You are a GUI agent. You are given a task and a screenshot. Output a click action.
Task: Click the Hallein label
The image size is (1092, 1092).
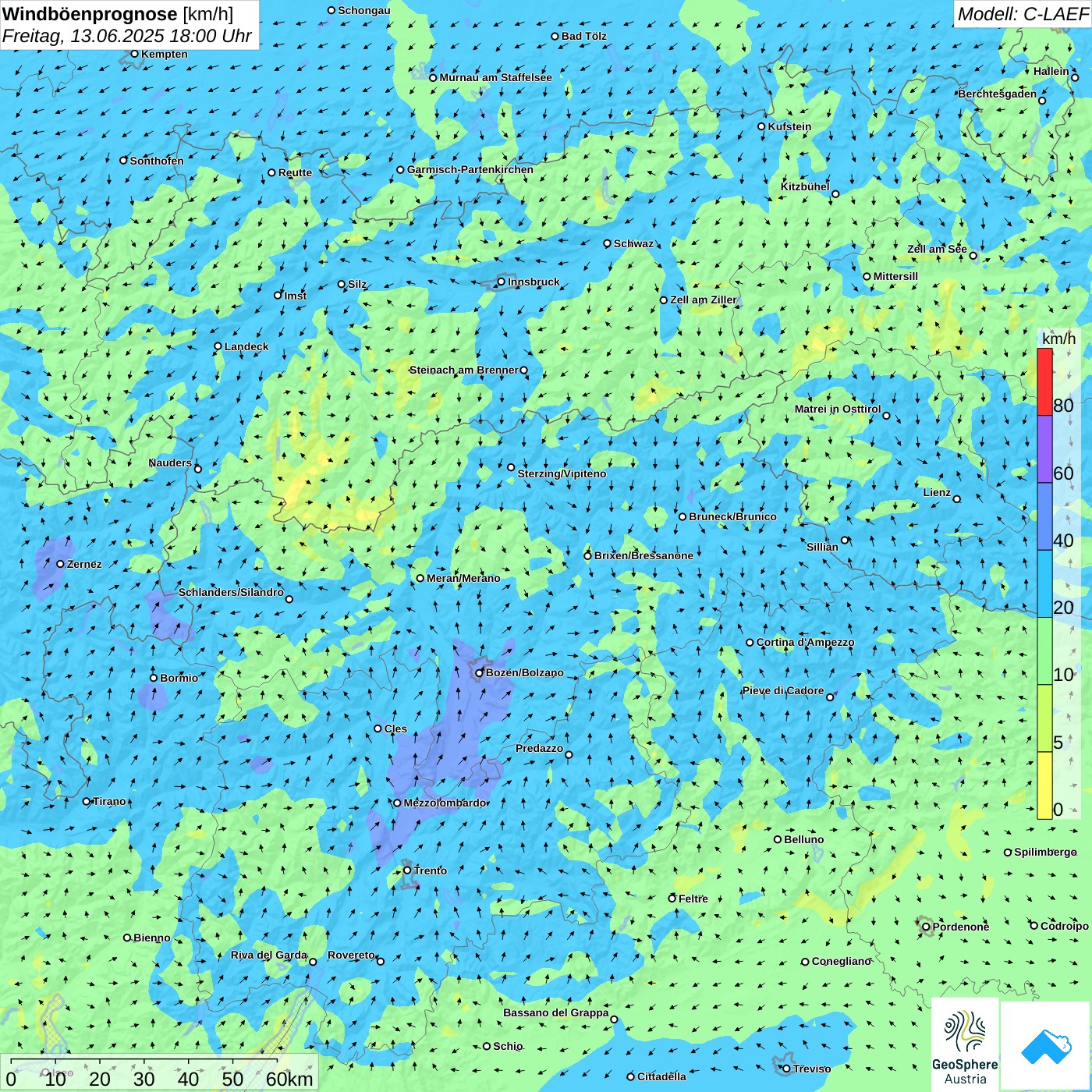[1051, 71]
